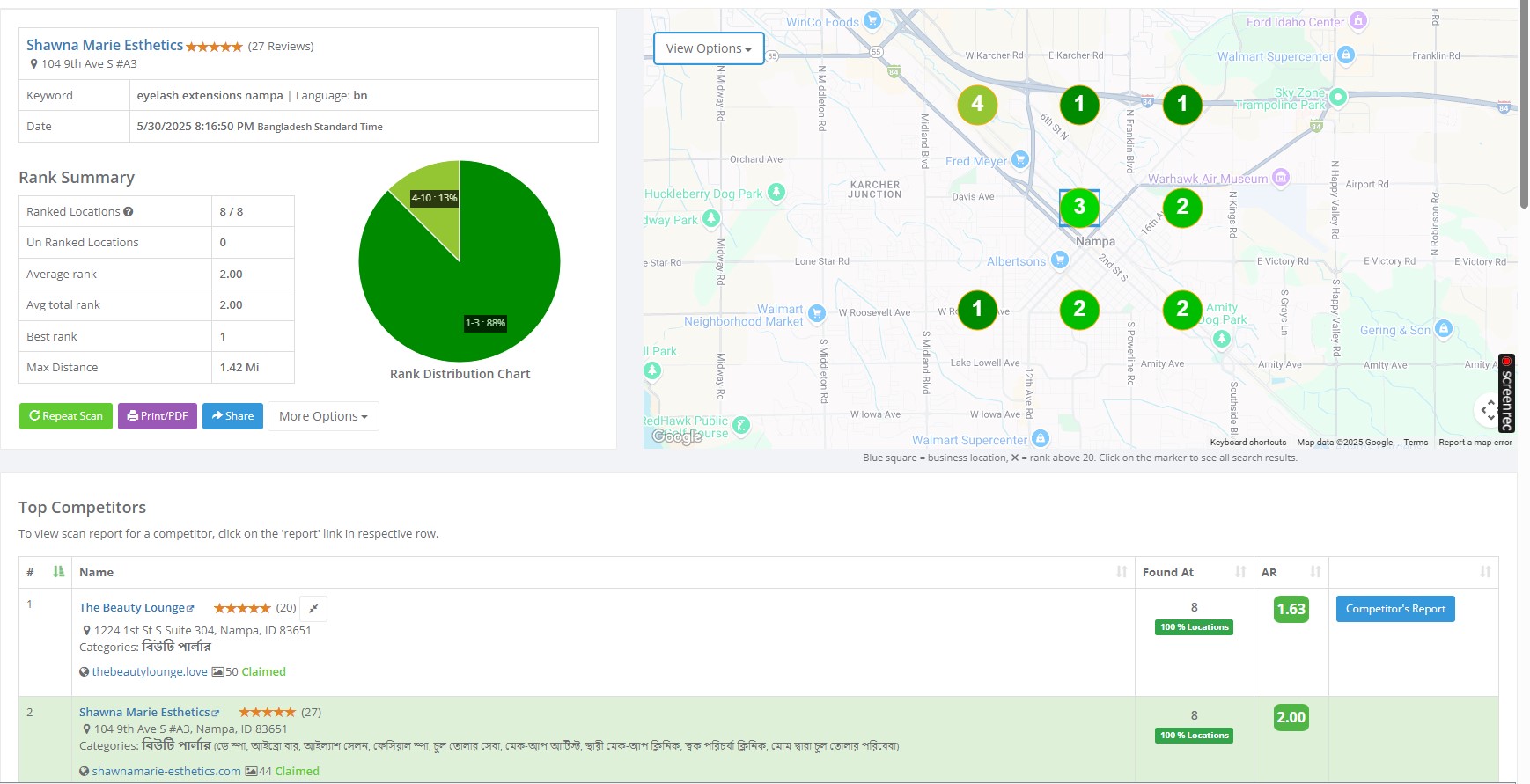Click the 2.00 AR badge

(x=1291, y=717)
